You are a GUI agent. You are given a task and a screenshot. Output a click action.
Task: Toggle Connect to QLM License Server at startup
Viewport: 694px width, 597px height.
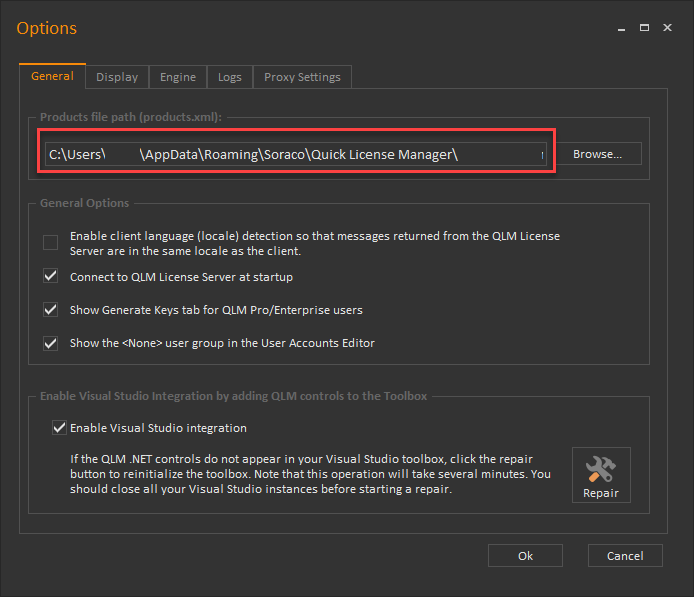click(x=50, y=276)
